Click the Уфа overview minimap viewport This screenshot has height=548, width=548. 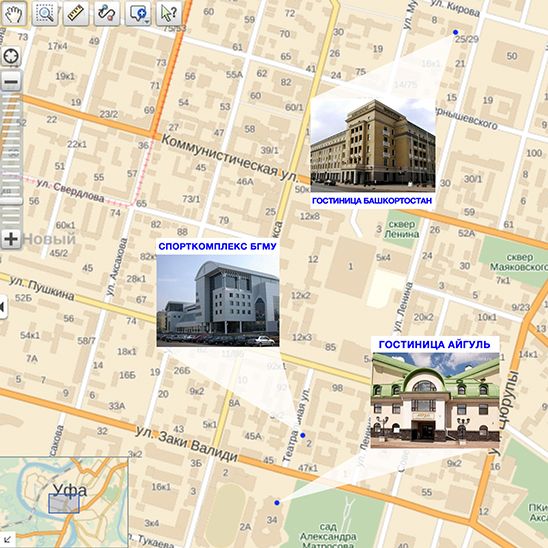(64, 503)
